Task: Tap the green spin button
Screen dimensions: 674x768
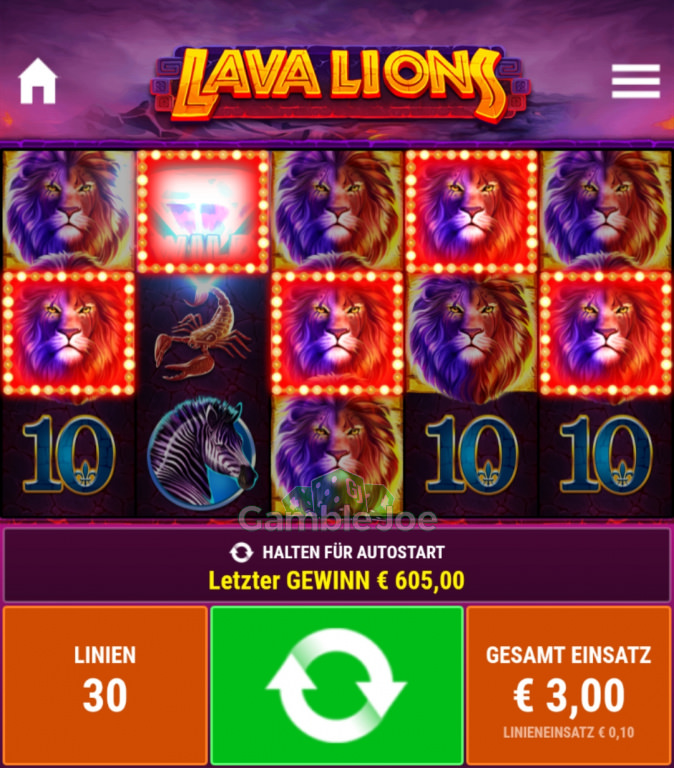Action: click(337, 684)
